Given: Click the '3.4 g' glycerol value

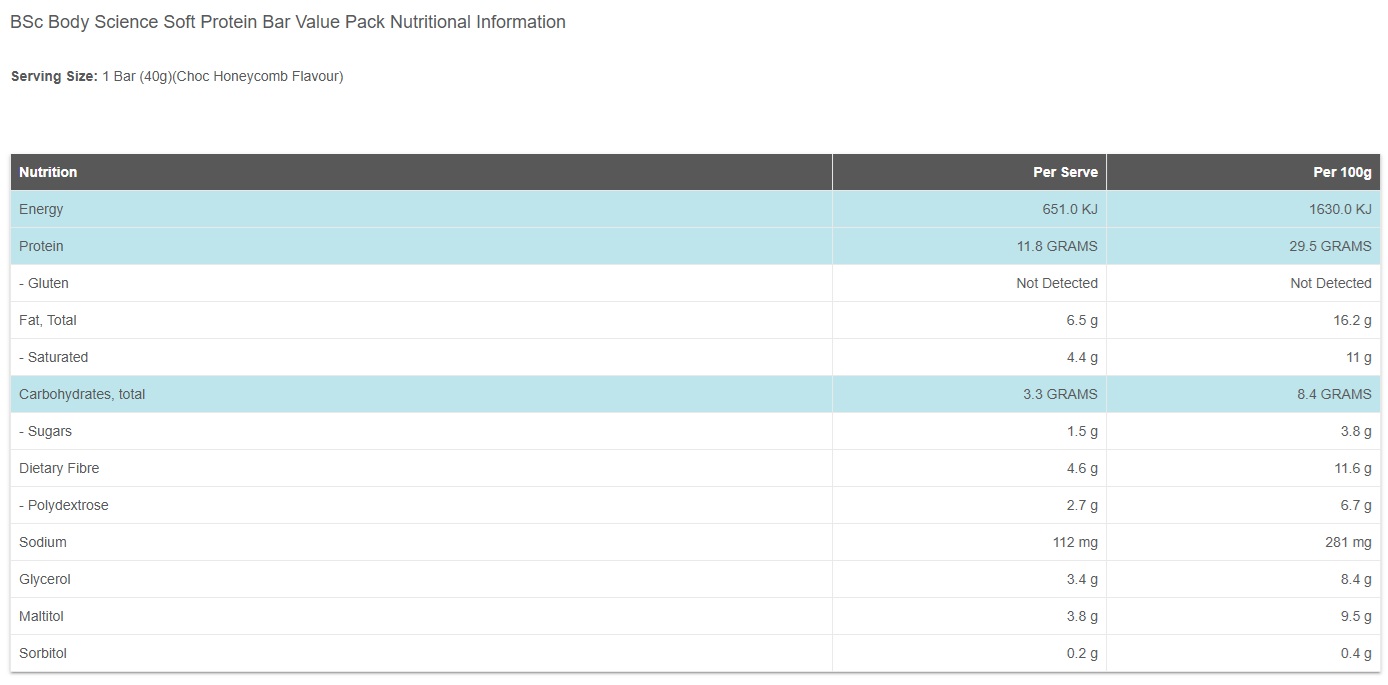Looking at the screenshot, I should [x=1082, y=579].
